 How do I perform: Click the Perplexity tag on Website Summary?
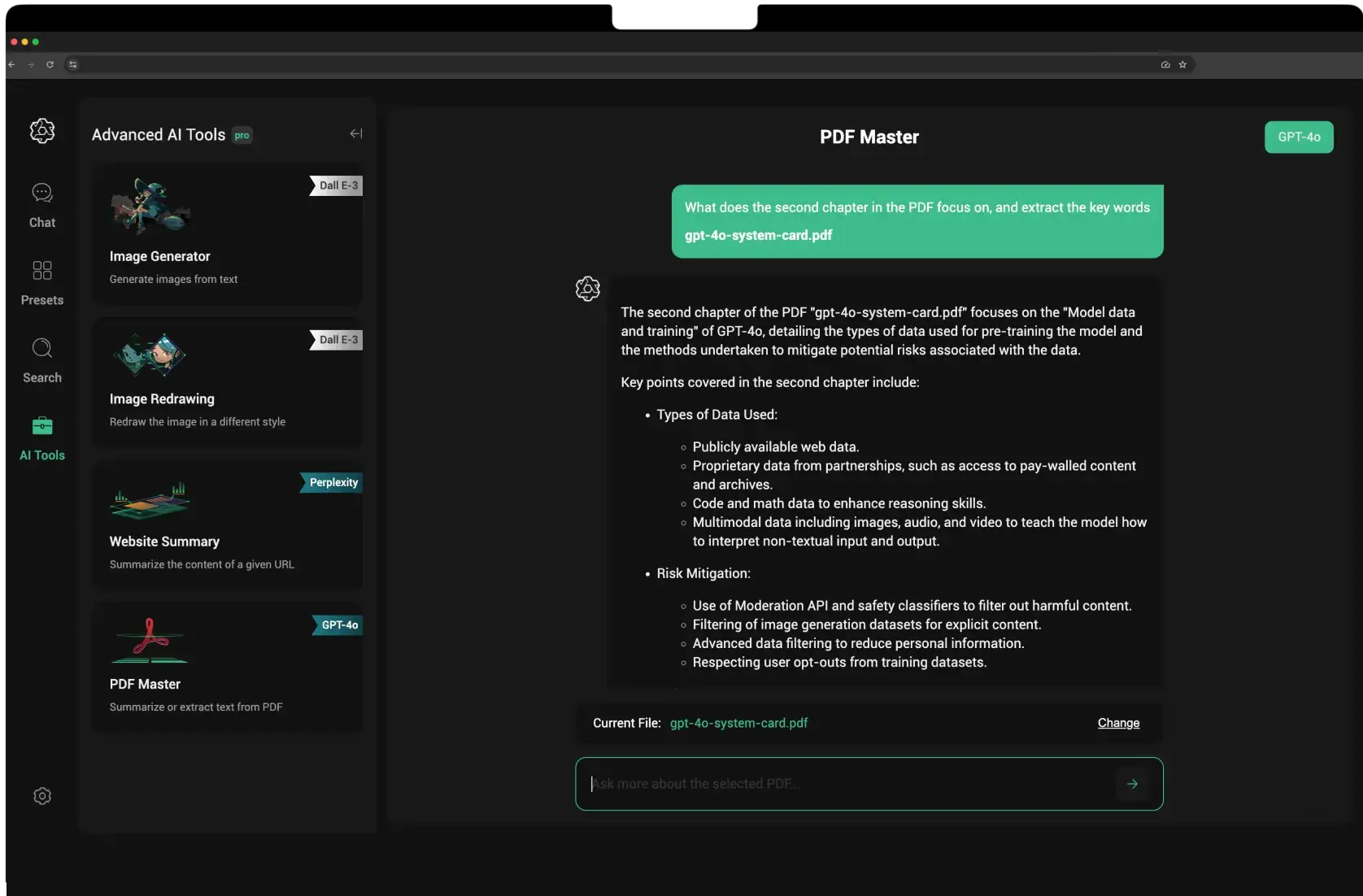pyautogui.click(x=332, y=482)
